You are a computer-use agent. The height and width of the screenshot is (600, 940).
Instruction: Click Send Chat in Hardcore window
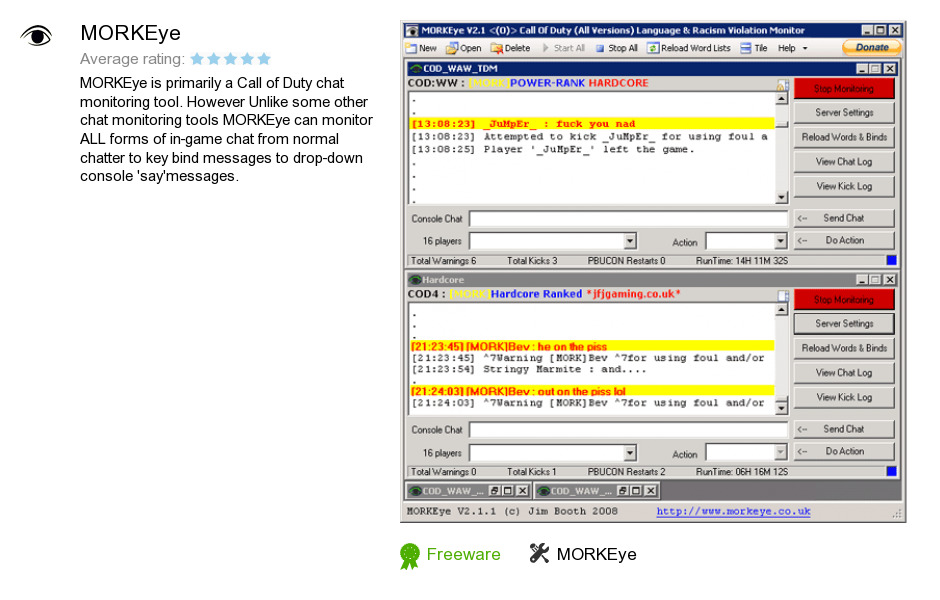pos(843,429)
